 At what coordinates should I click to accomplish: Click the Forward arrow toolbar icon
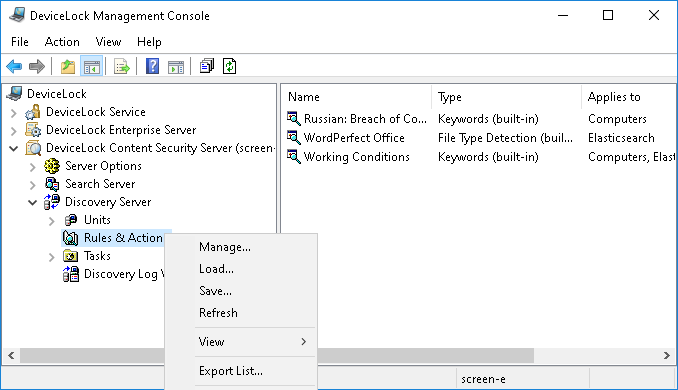[x=37, y=67]
